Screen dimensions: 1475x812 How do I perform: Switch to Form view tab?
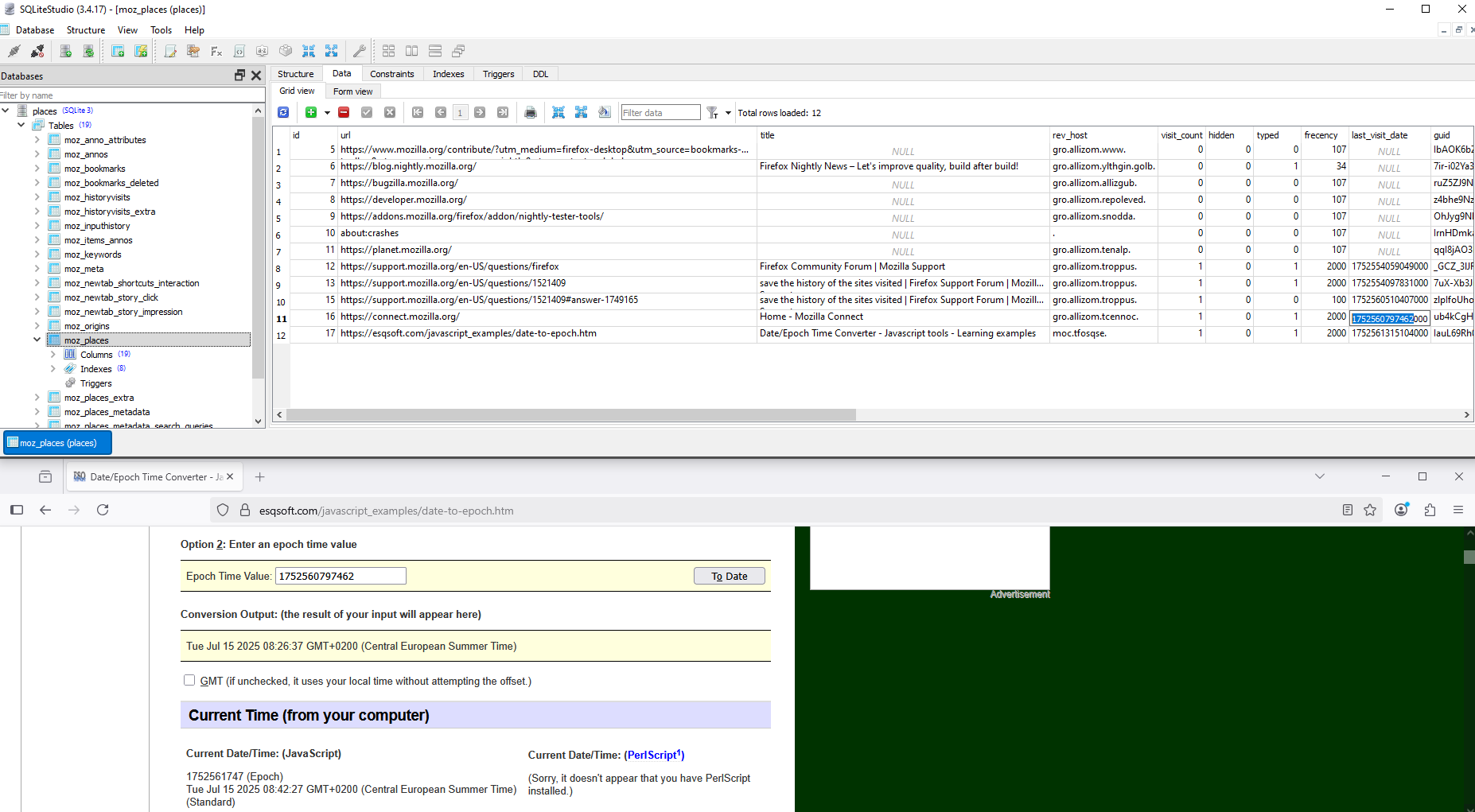(352, 91)
